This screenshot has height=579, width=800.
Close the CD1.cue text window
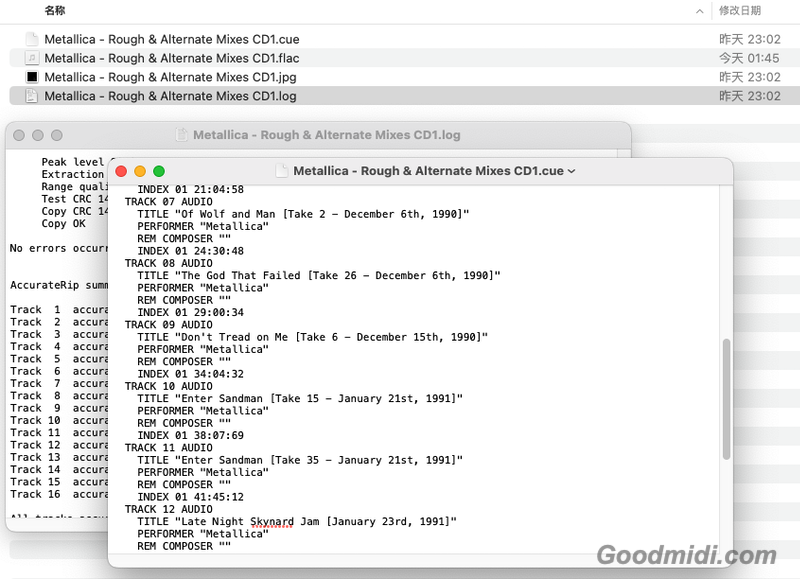coord(121,171)
